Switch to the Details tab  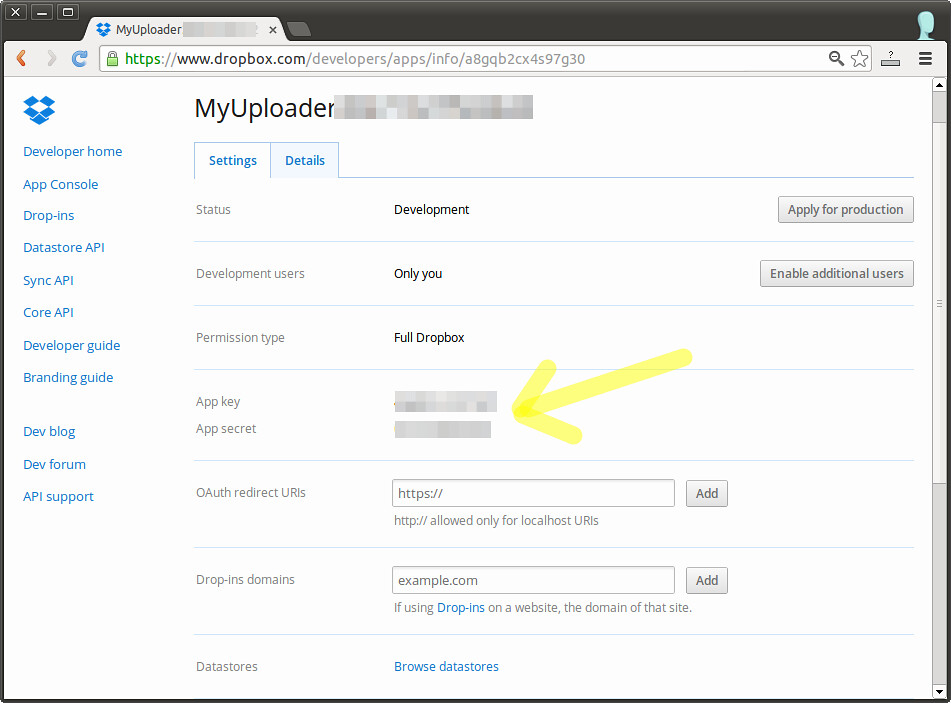point(304,160)
